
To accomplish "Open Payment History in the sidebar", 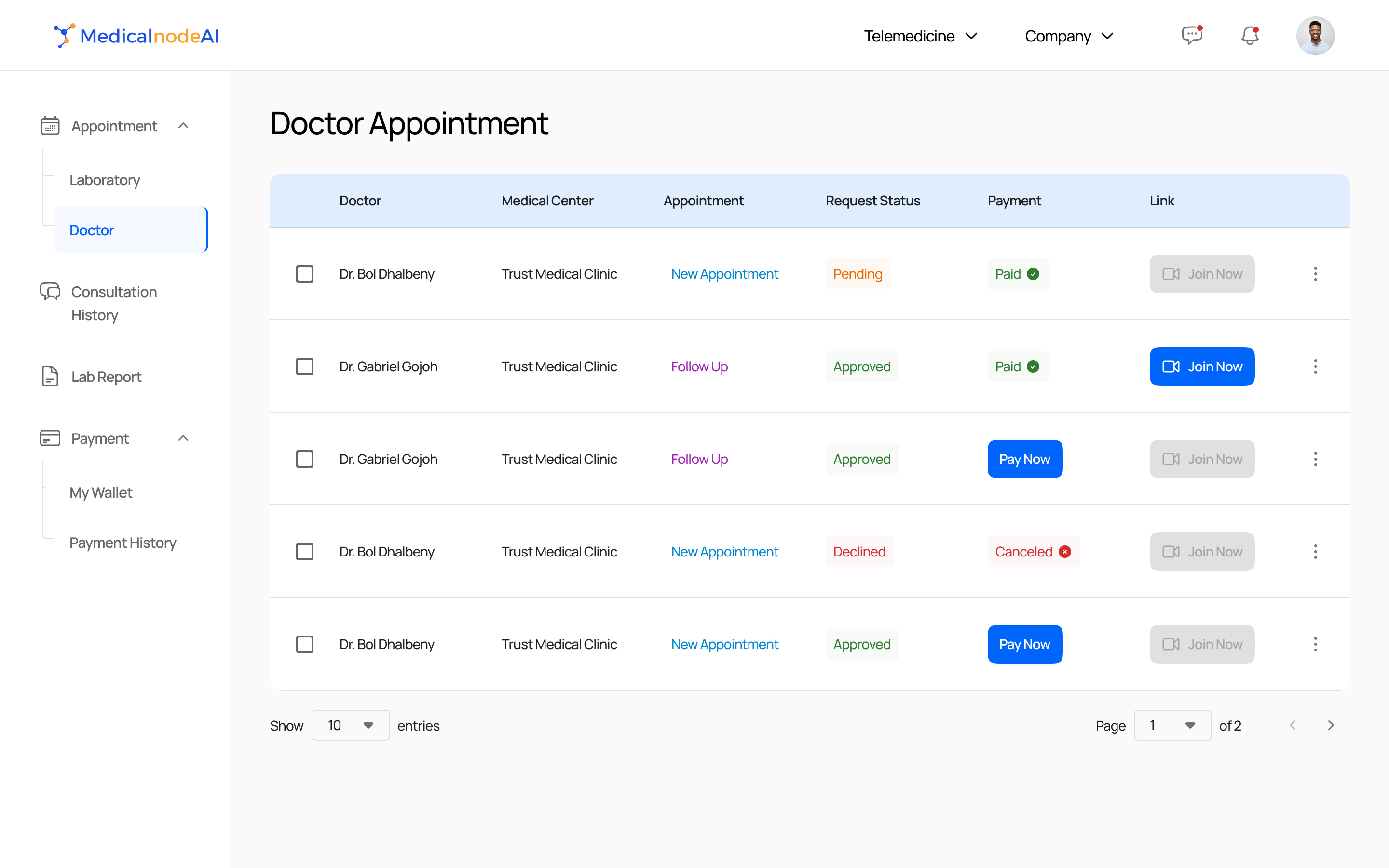I will (x=123, y=542).
